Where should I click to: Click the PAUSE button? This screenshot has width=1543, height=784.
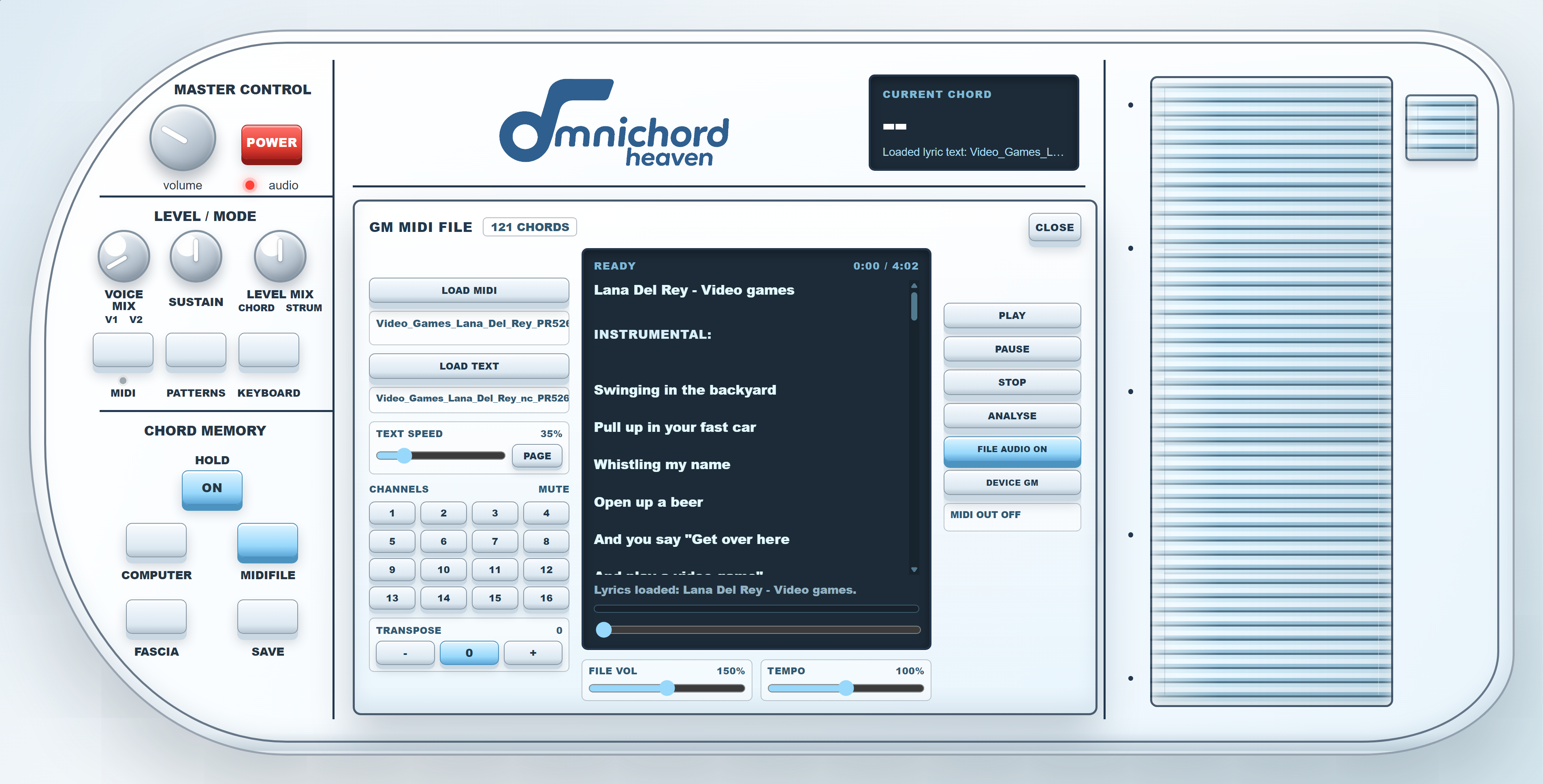1012,350
